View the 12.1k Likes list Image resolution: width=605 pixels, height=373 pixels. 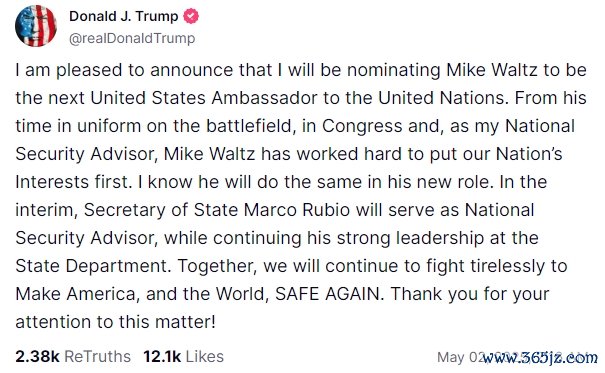183,356
